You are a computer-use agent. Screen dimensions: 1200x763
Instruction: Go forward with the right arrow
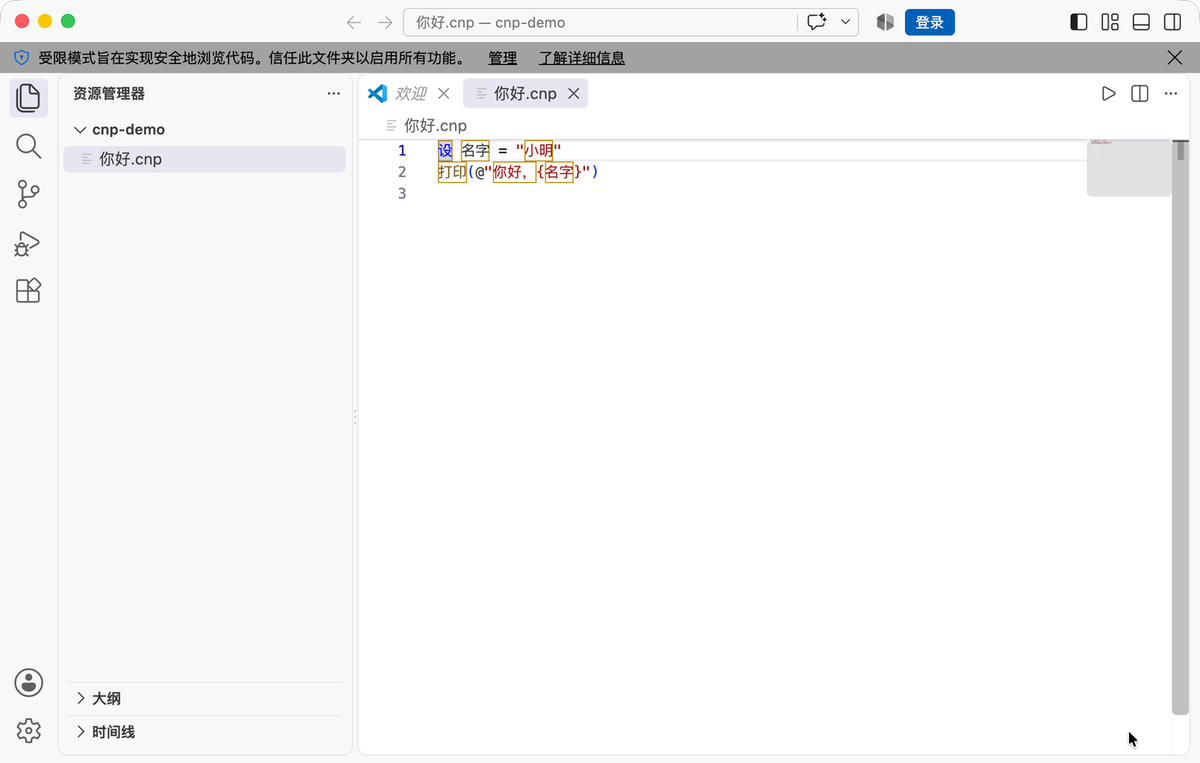(x=385, y=22)
